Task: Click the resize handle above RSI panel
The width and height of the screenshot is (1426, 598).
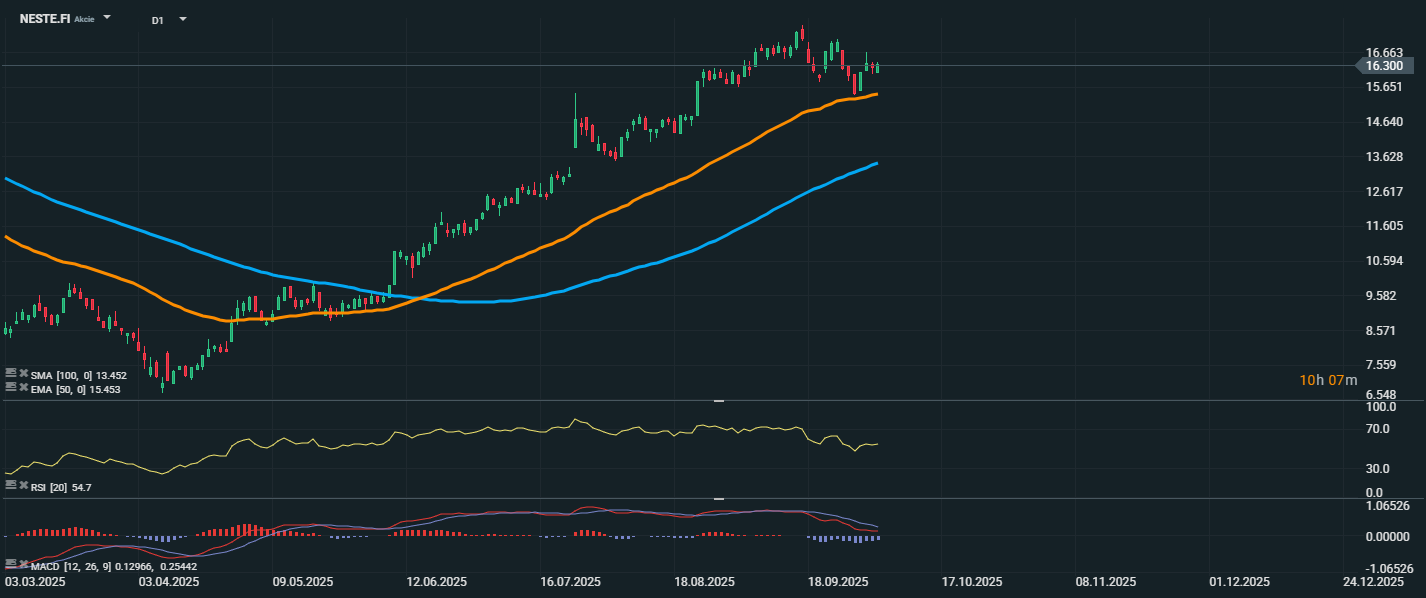Action: pos(718,401)
